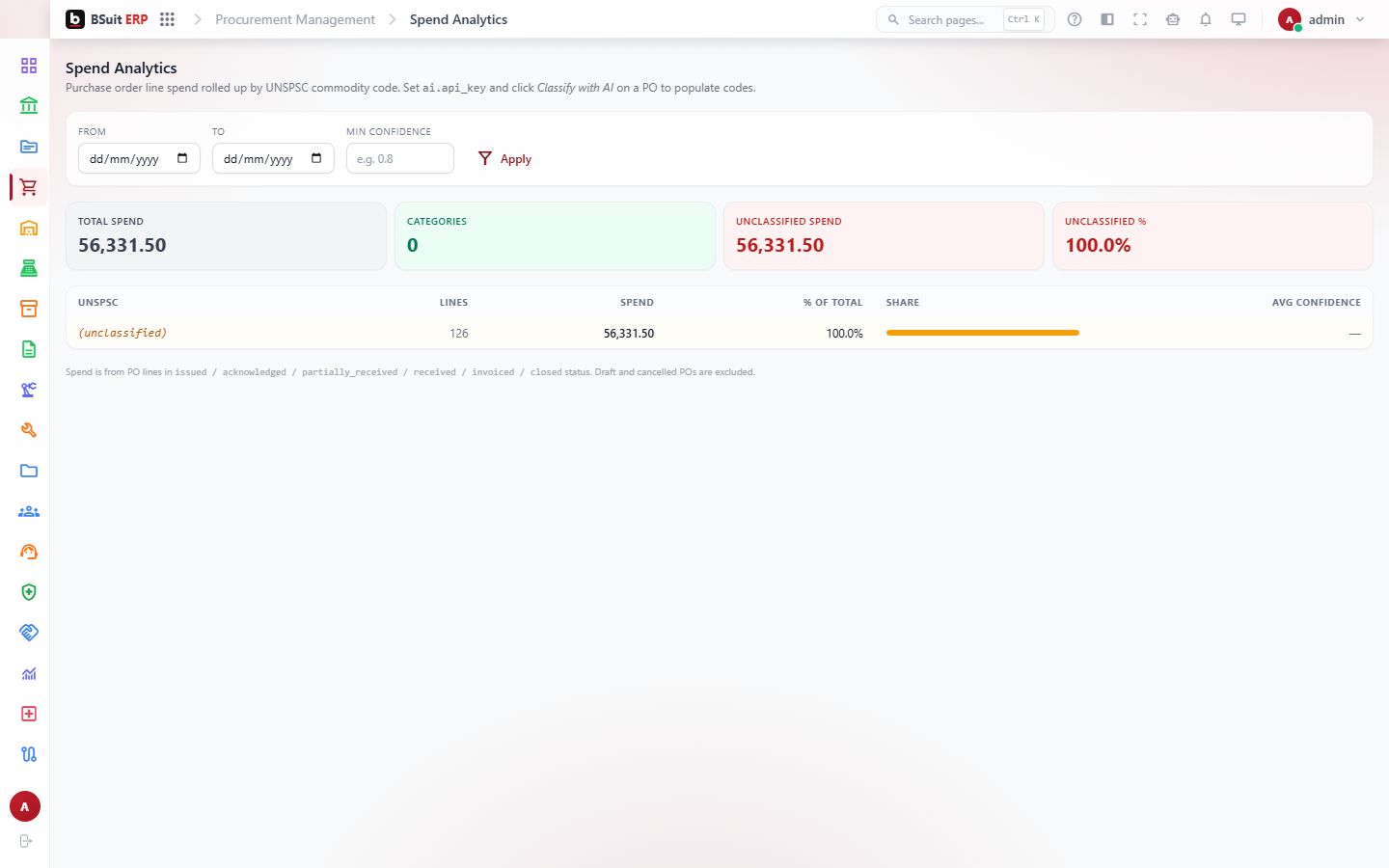Toggle the sidebar panel layout icon
The height and width of the screenshot is (868, 1389).
coord(1107,19)
